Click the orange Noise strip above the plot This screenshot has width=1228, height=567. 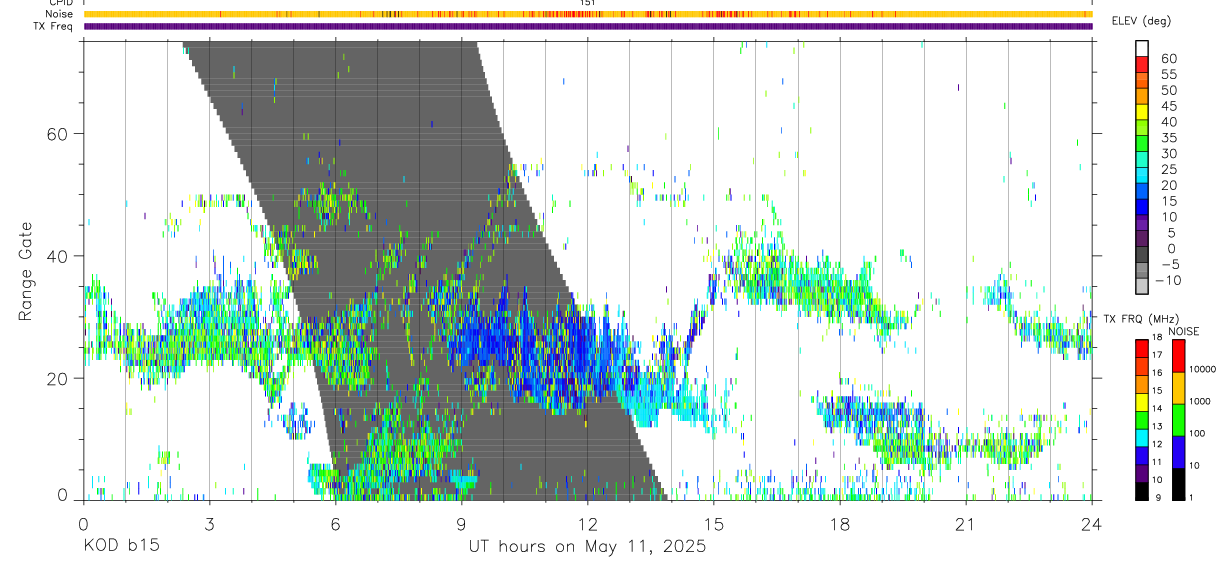[587, 14]
